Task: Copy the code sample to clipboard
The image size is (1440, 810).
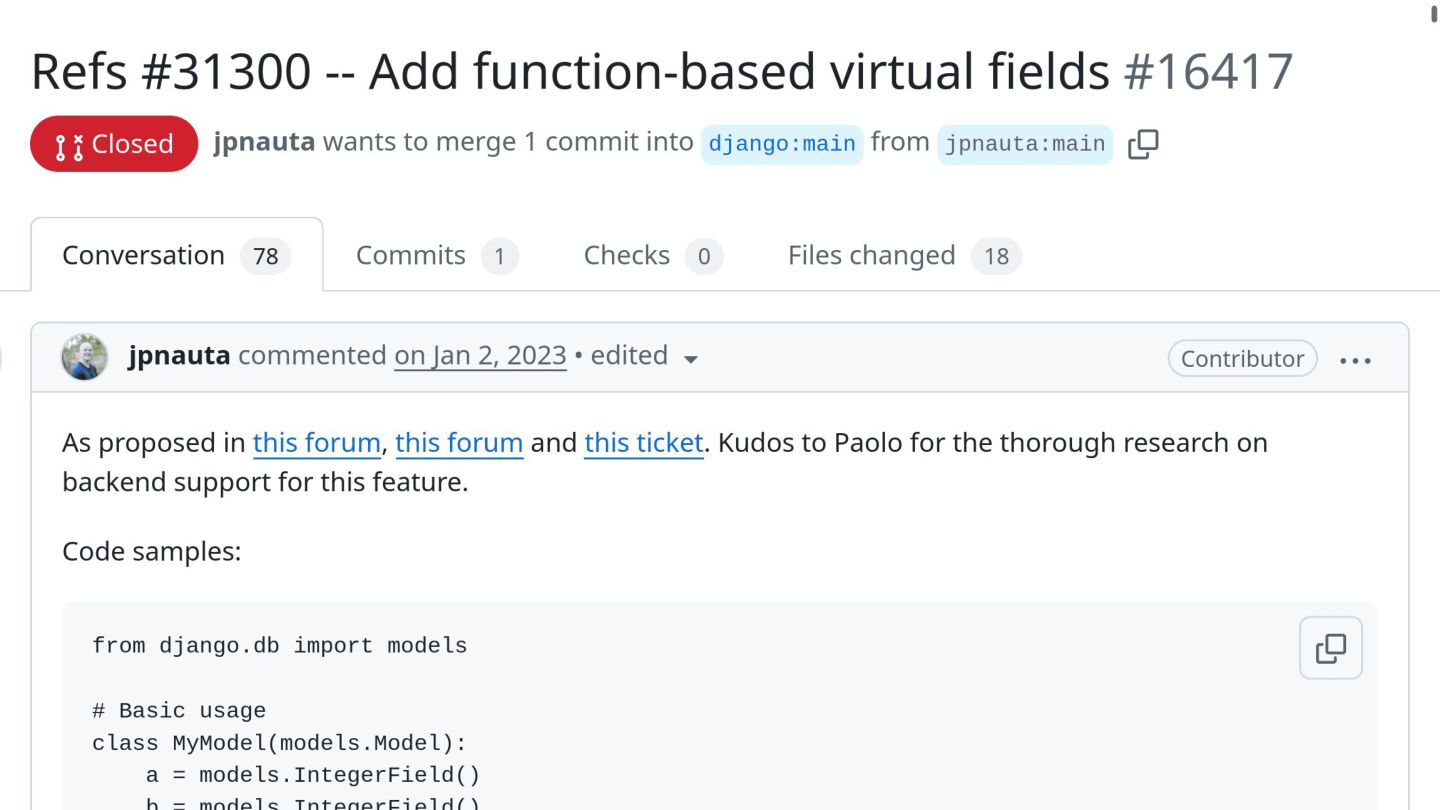Action: click(1331, 648)
